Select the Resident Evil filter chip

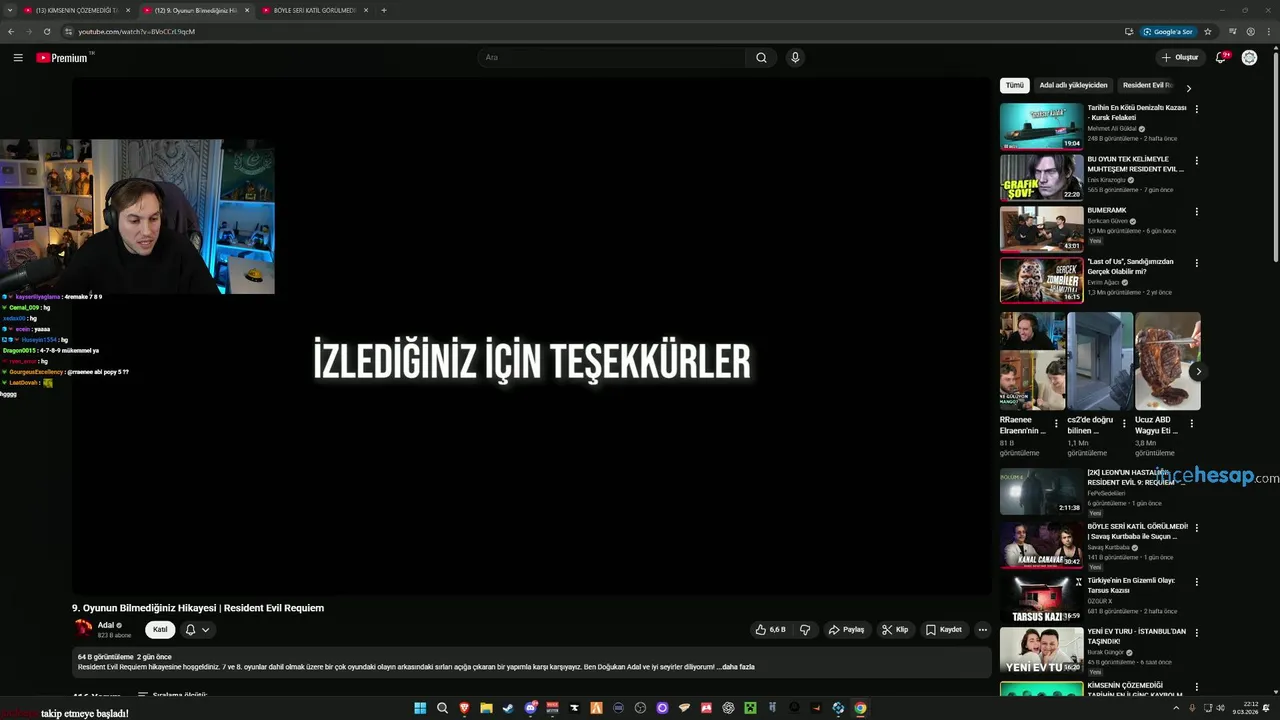pyautogui.click(x=1145, y=86)
